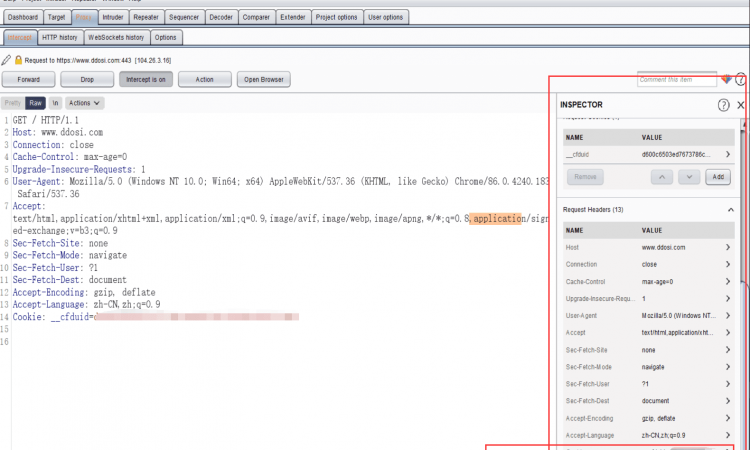Viewport: 750px width, 450px height.
Task: Select the Proxy tab
Action: point(84,17)
